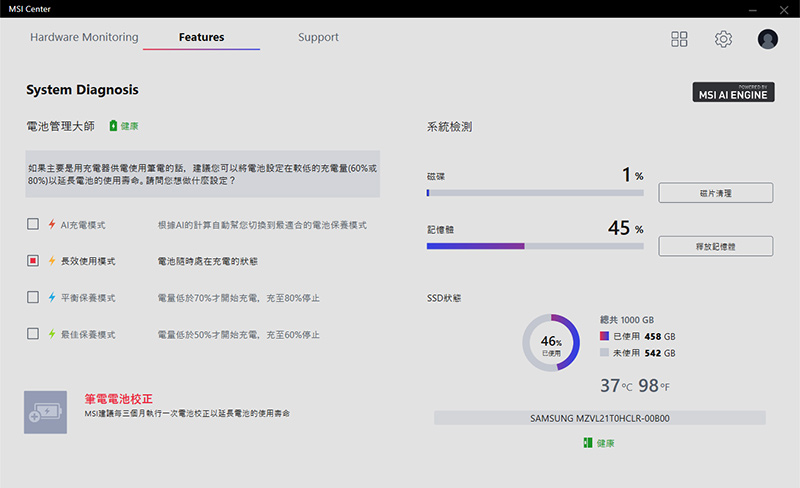The height and width of the screenshot is (488, 800).
Task: Click the green battery health icon
Action: [x=113, y=126]
